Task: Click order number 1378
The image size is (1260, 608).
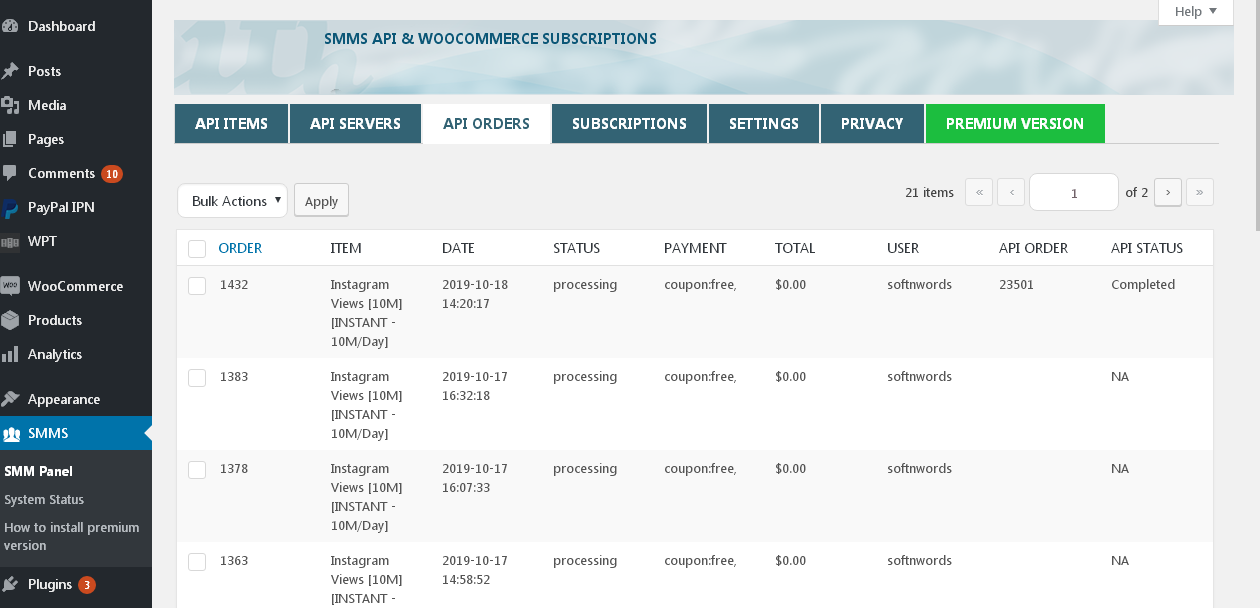Action: click(x=234, y=469)
